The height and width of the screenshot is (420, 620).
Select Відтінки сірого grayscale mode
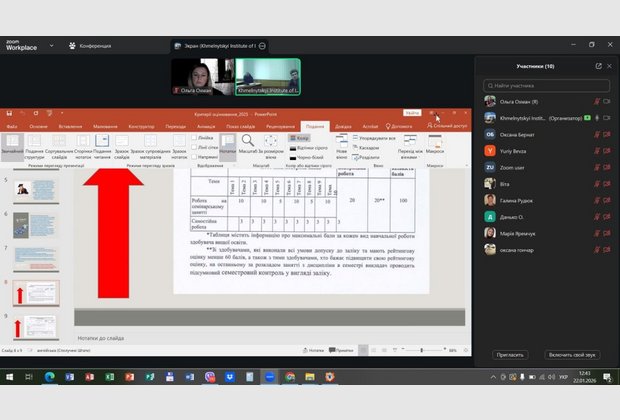pos(308,148)
